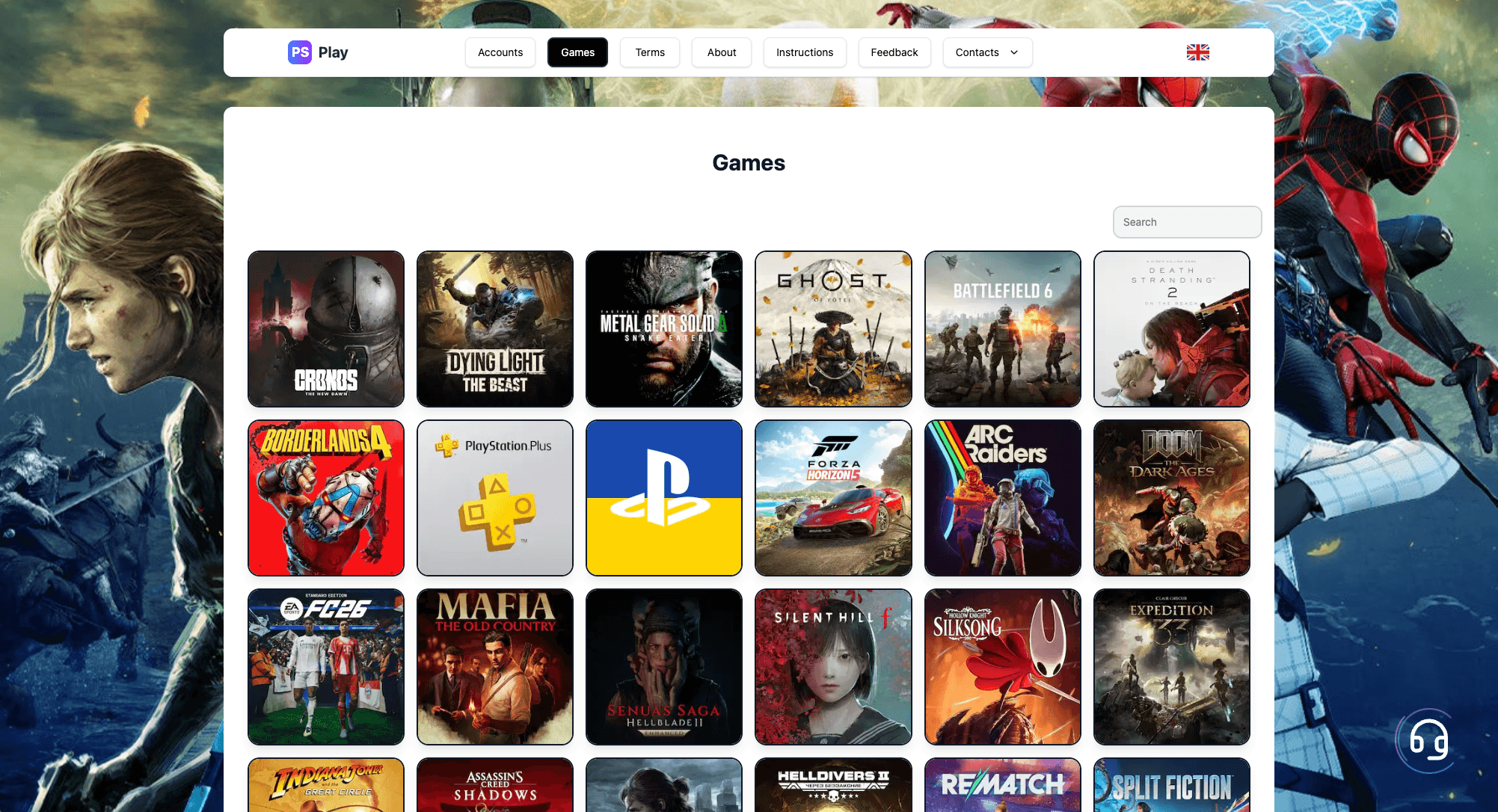This screenshot has height=812, width=1498.
Task: Click into the Search games field
Action: coord(1187,222)
